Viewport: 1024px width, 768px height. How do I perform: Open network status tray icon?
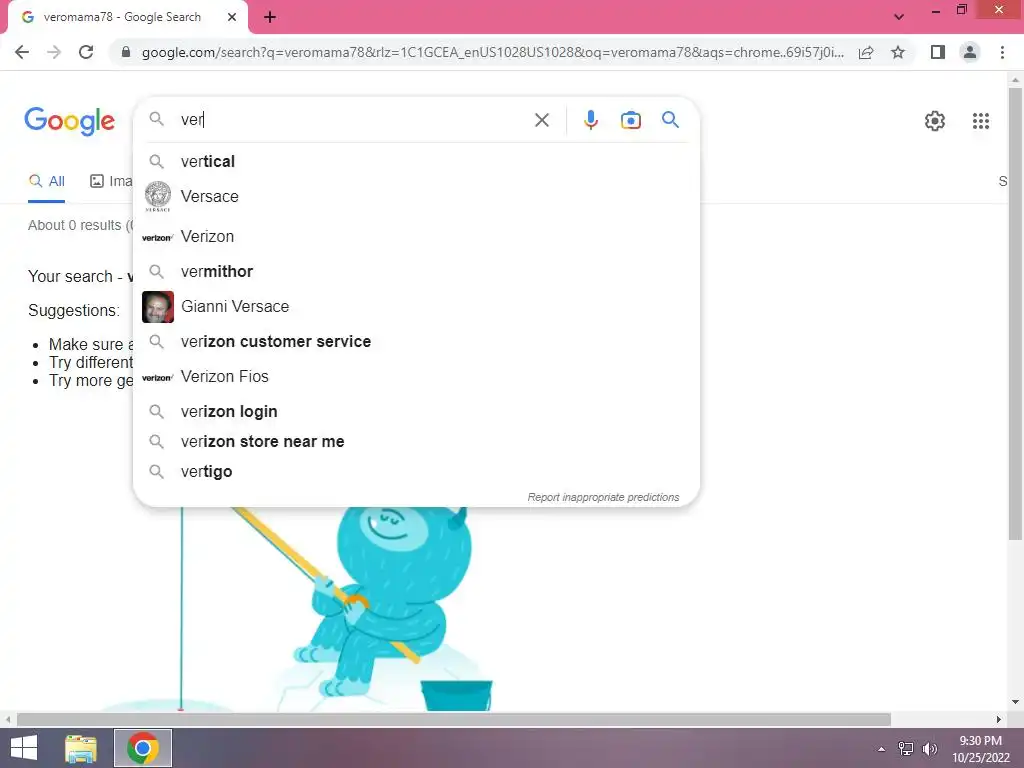click(906, 749)
